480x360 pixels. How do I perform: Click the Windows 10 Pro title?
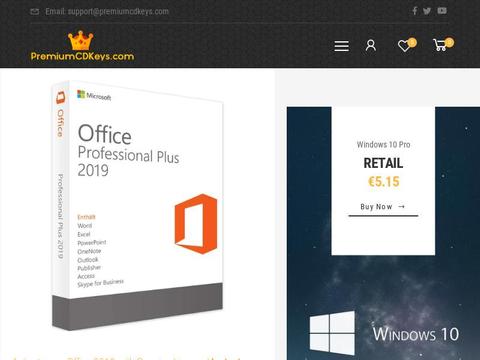(383, 145)
